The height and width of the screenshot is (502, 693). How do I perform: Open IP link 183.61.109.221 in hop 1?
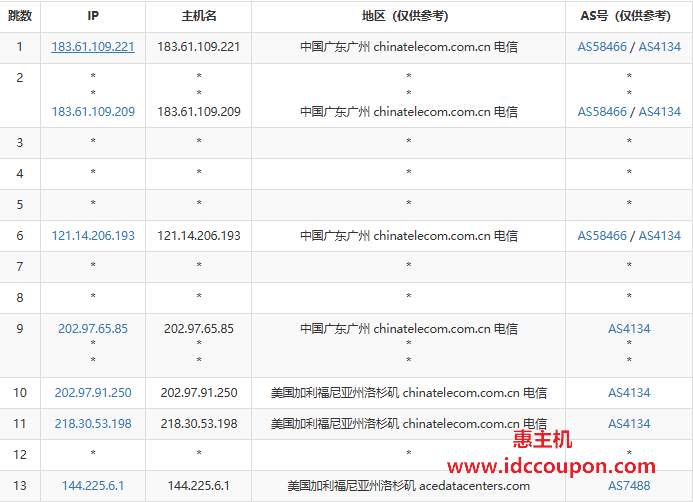coord(93,47)
